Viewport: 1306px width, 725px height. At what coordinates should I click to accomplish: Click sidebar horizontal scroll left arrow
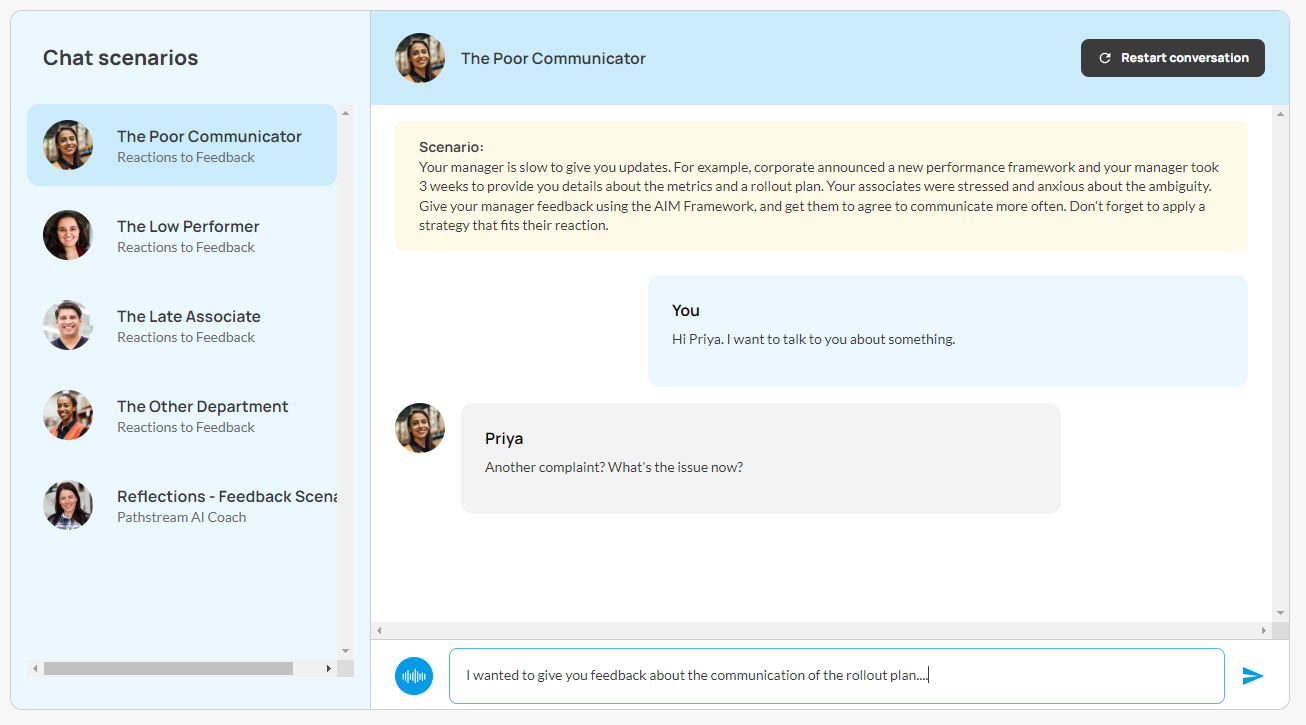click(35, 668)
